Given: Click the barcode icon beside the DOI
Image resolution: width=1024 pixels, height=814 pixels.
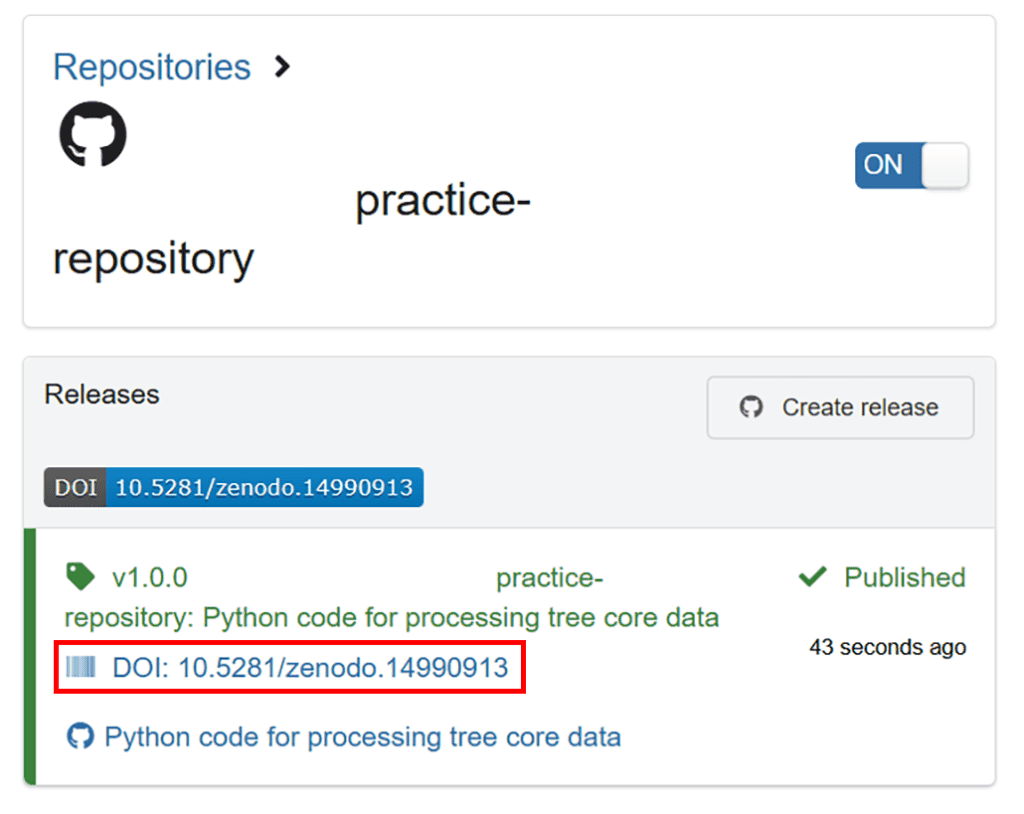Looking at the screenshot, I should coord(81,667).
